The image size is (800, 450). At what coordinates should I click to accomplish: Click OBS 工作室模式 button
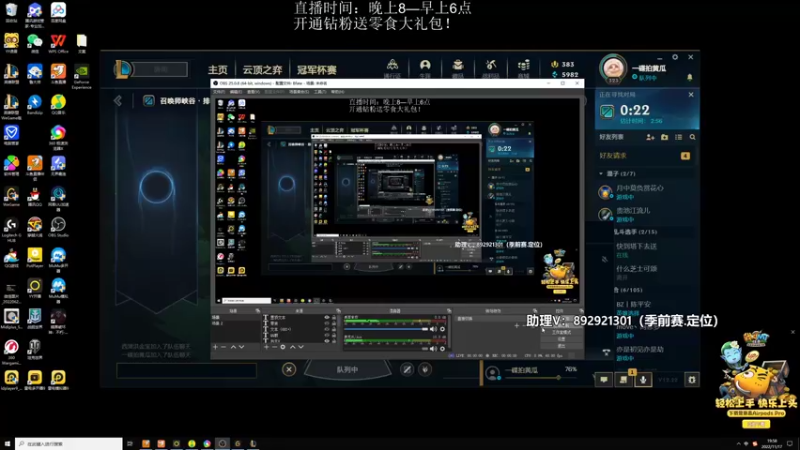pyautogui.click(x=561, y=332)
